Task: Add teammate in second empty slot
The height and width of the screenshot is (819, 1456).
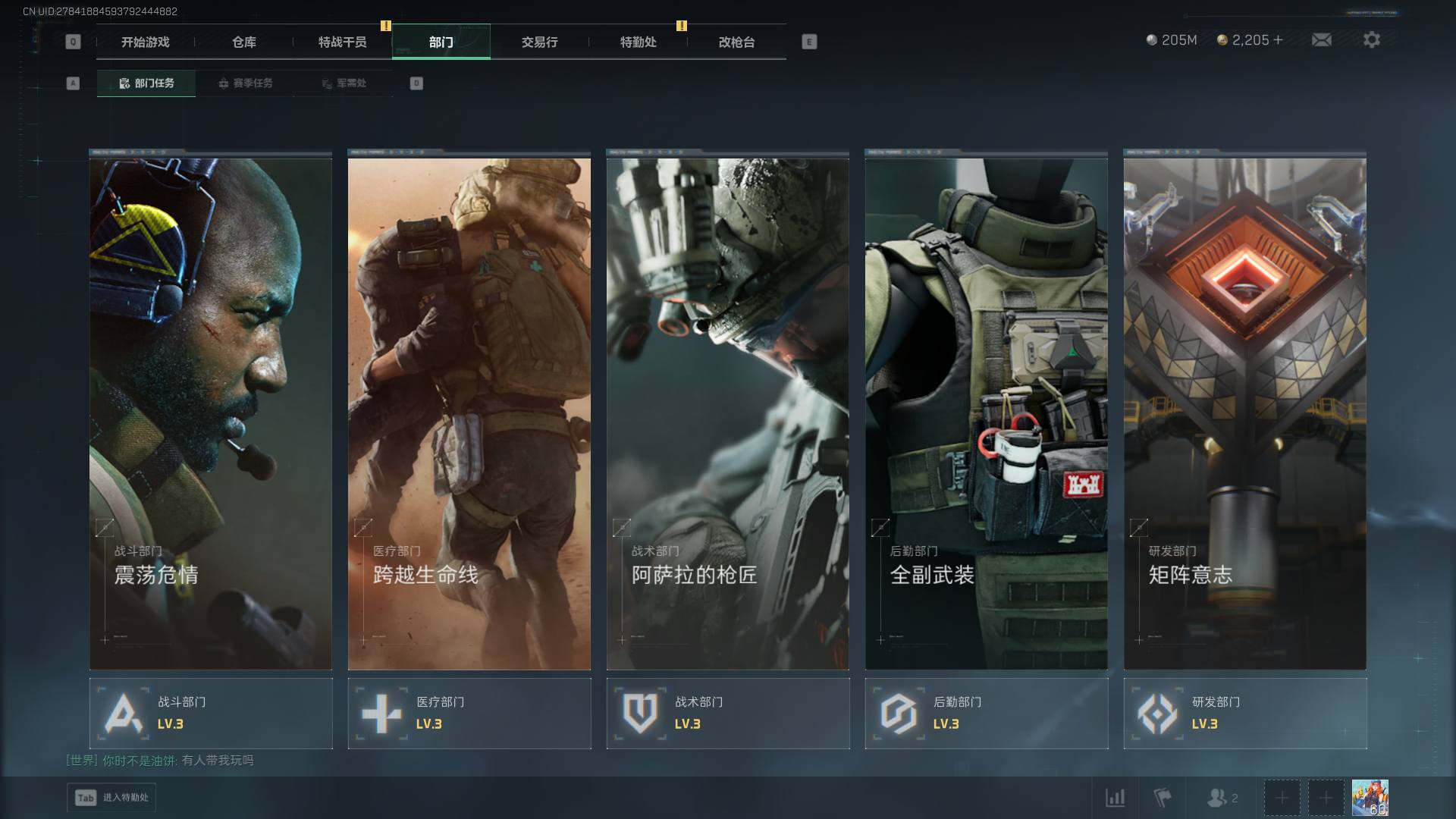Action: click(1326, 798)
